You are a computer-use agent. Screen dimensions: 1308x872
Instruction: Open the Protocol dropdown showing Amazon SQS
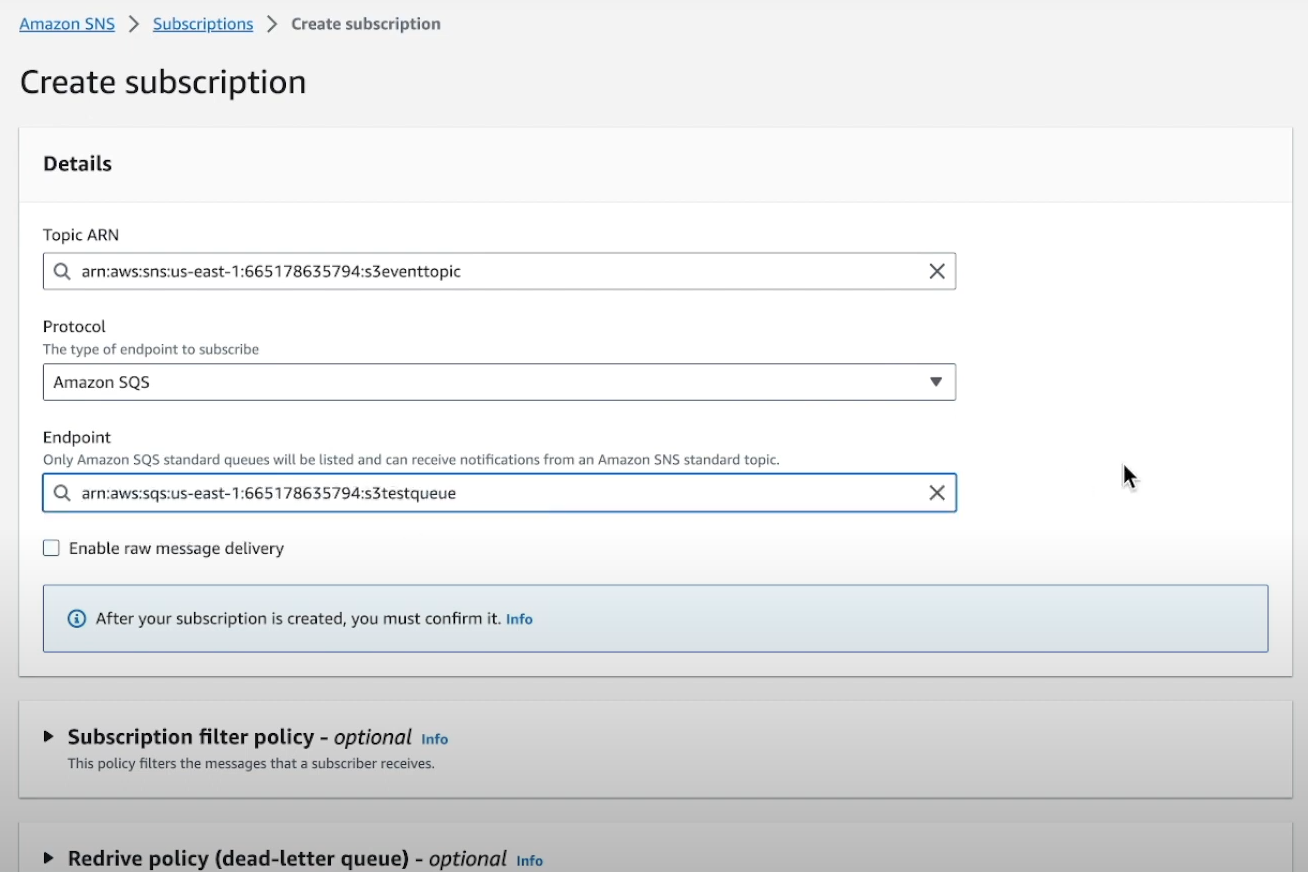[499, 382]
